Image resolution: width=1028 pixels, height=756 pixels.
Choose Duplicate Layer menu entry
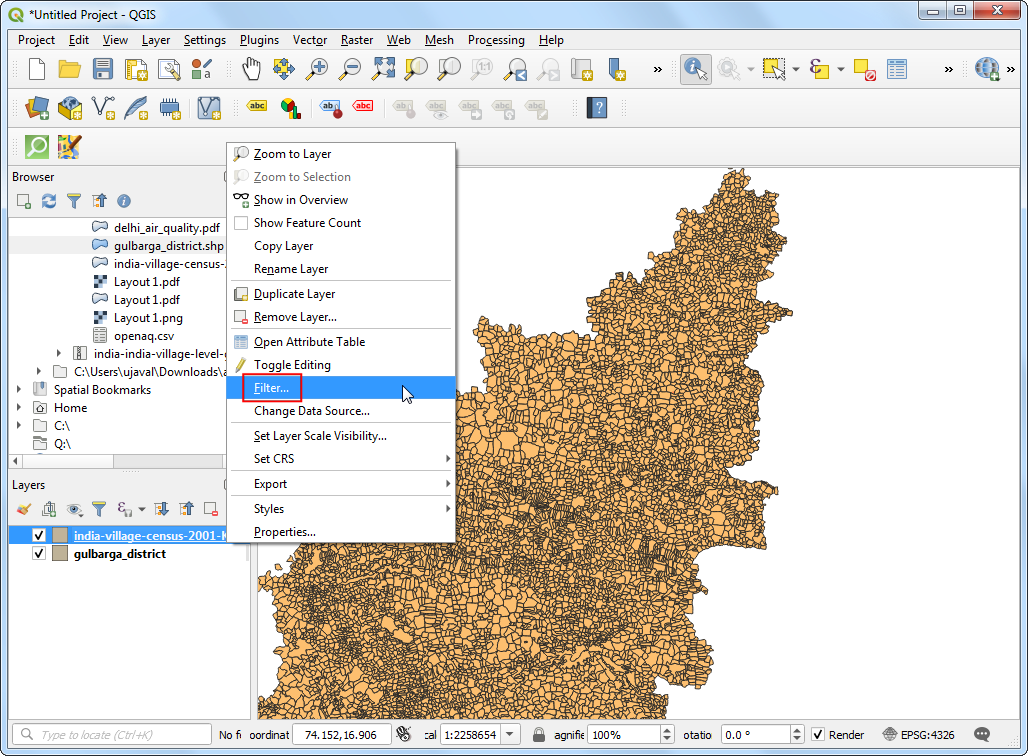pos(341,294)
